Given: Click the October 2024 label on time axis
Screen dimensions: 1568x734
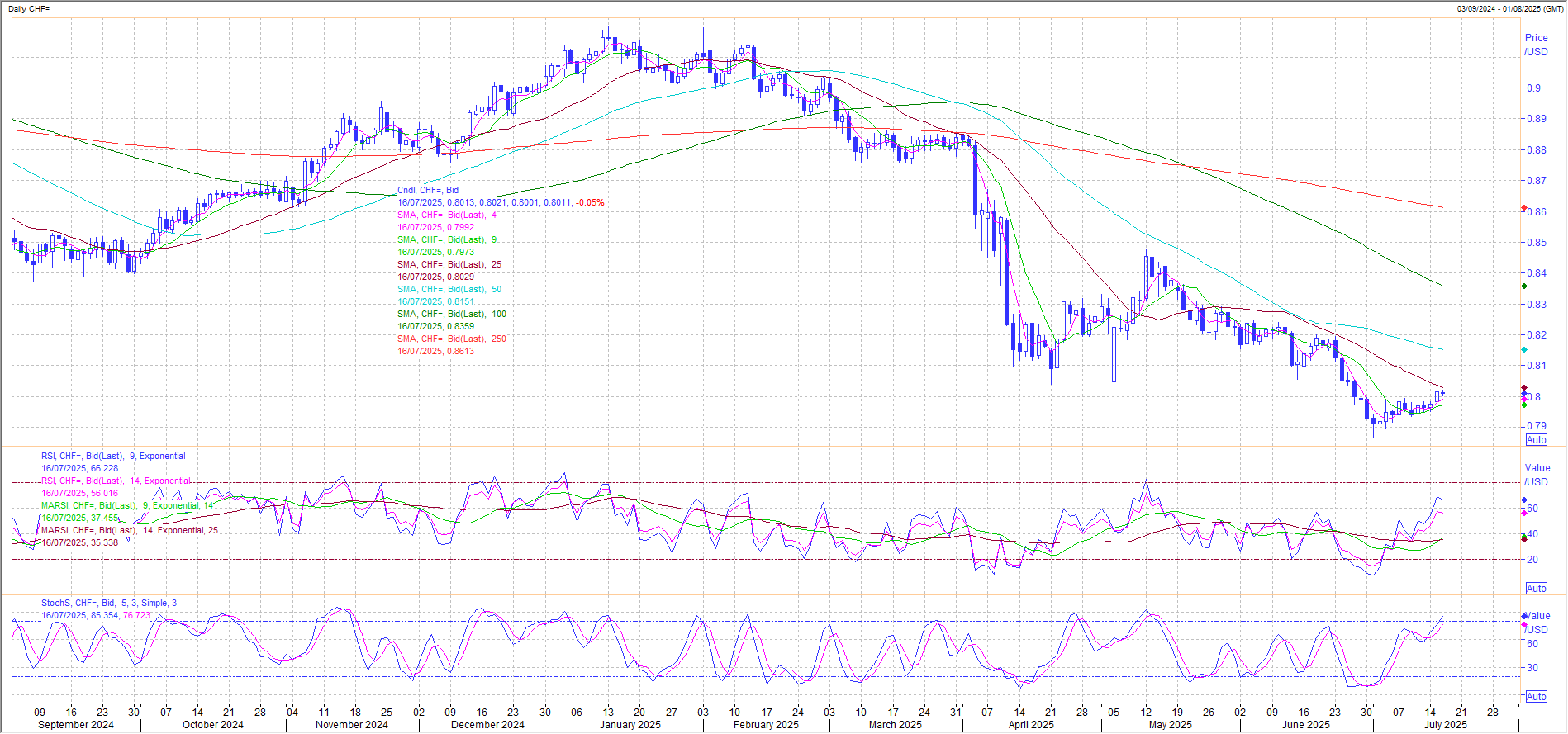Looking at the screenshot, I should [x=213, y=725].
